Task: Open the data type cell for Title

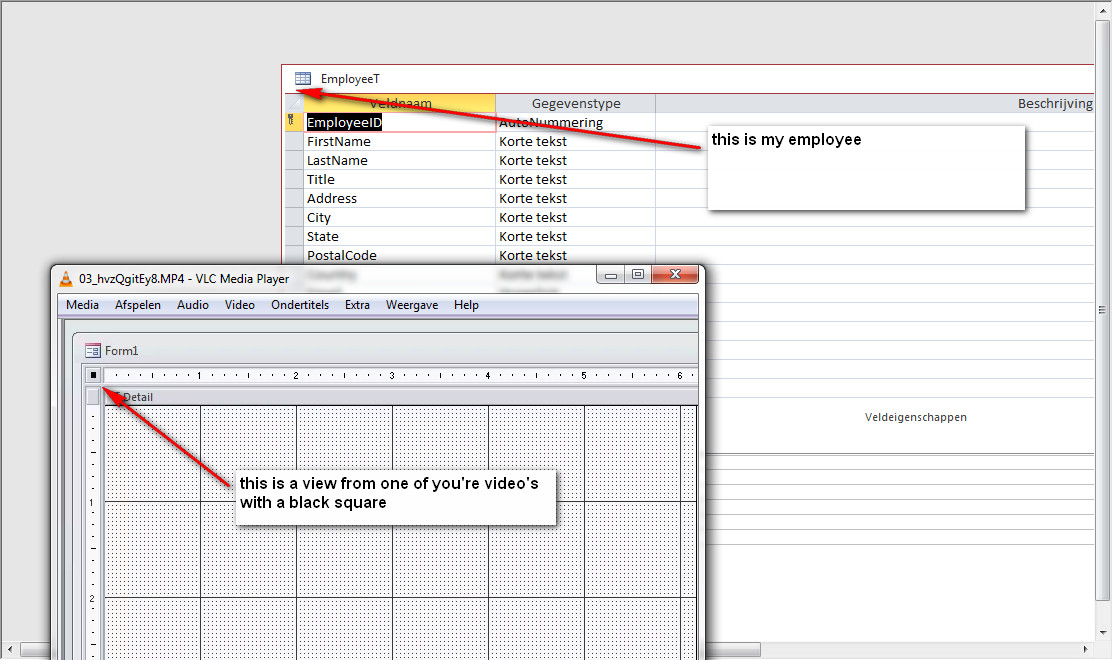Action: pos(576,180)
